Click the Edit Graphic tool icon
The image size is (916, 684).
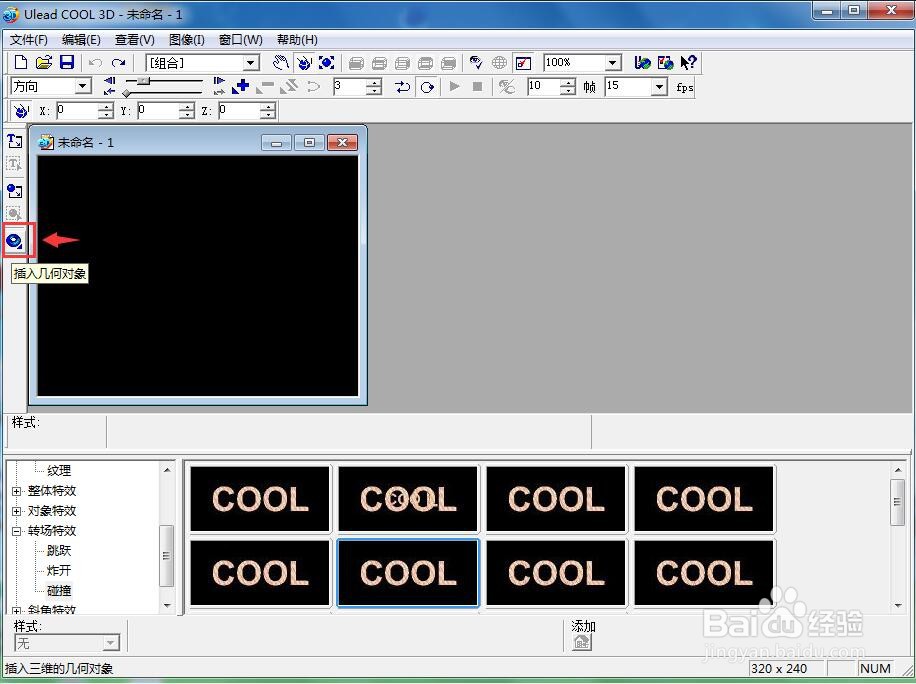coord(15,214)
